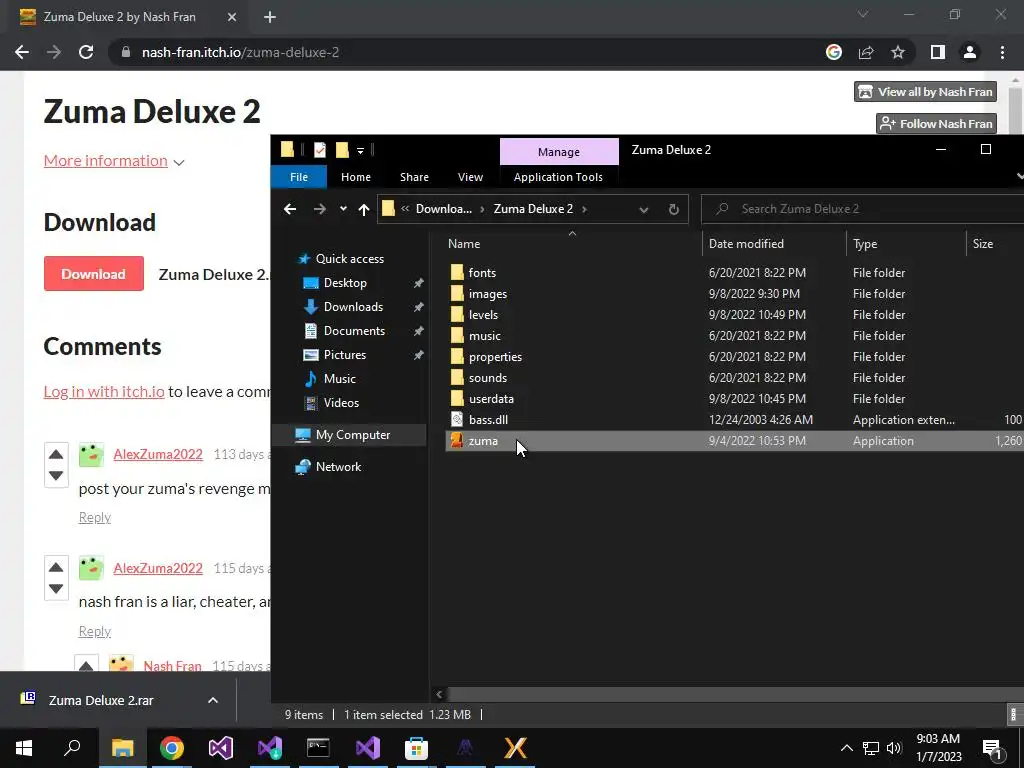
Task: Click the taskbar clock showing 9:03 AM
Action: click(x=938, y=748)
